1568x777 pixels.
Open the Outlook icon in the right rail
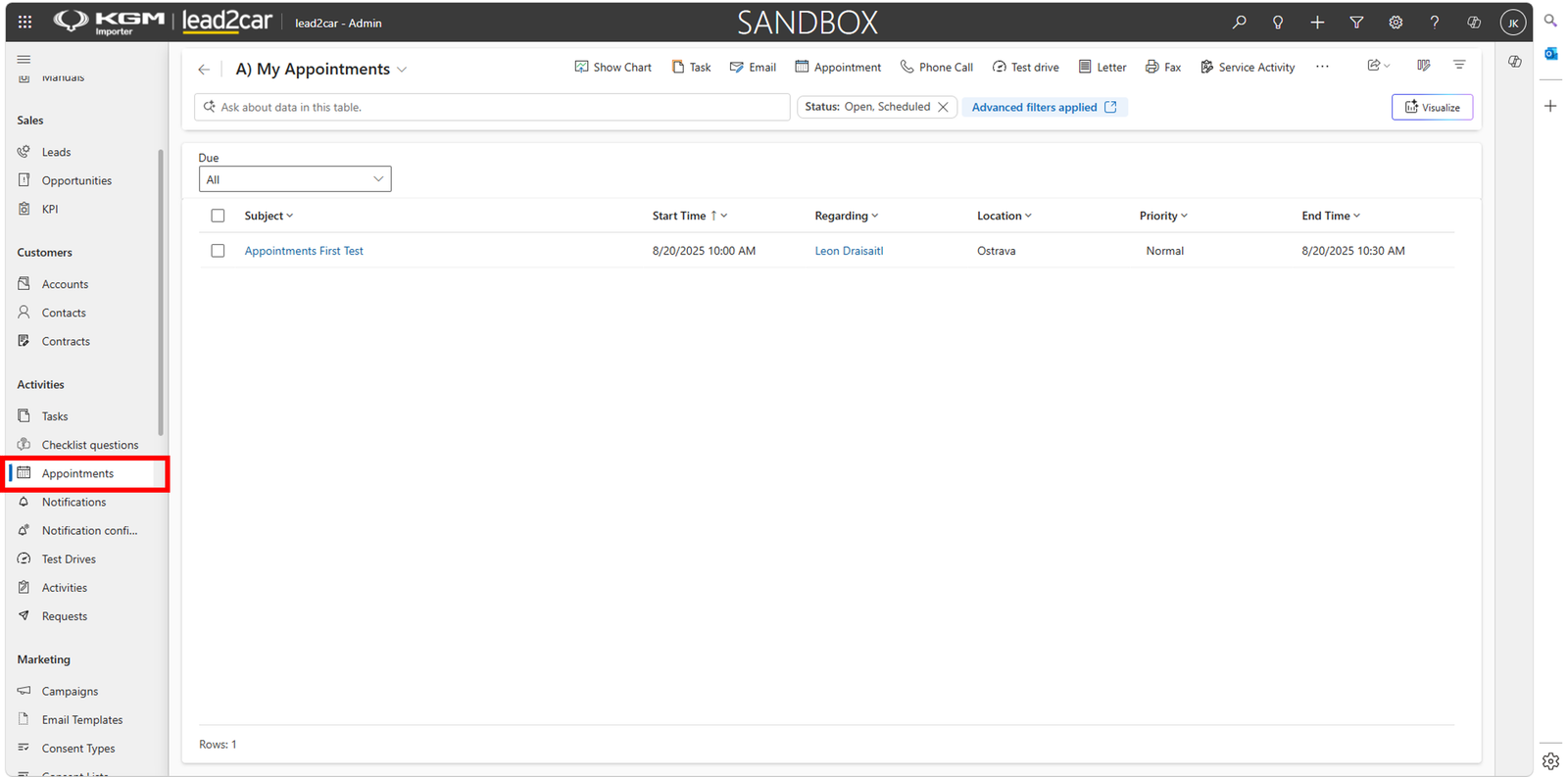click(x=1550, y=54)
